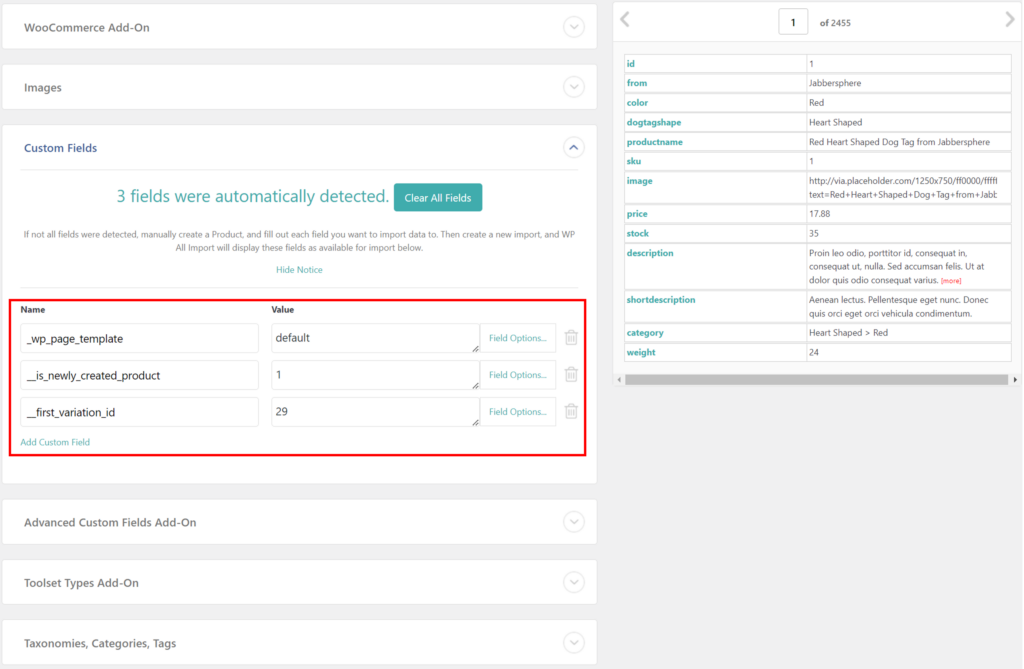The image size is (1024, 669).
Task: Click the Hide Notice link
Action: (298, 269)
